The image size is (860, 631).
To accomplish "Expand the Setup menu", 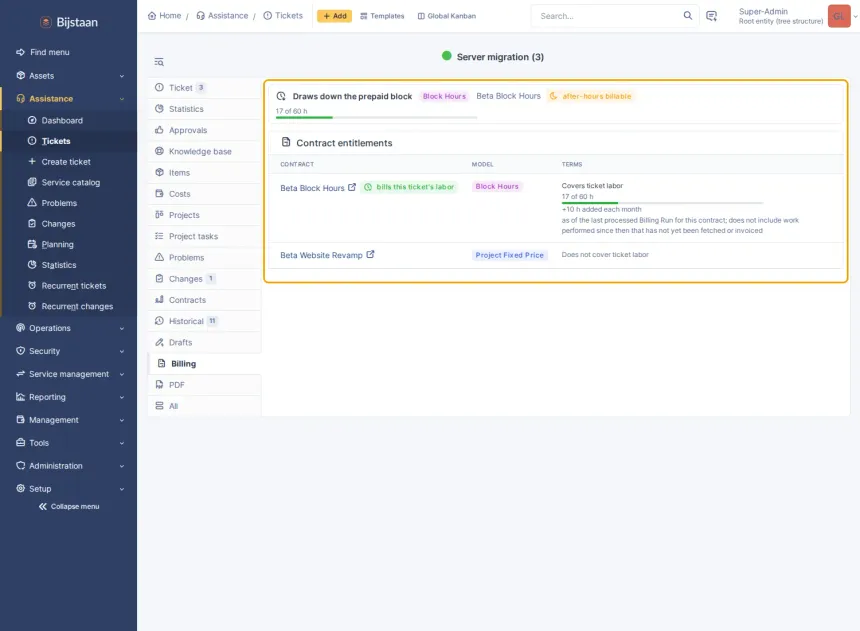I will tap(69, 489).
